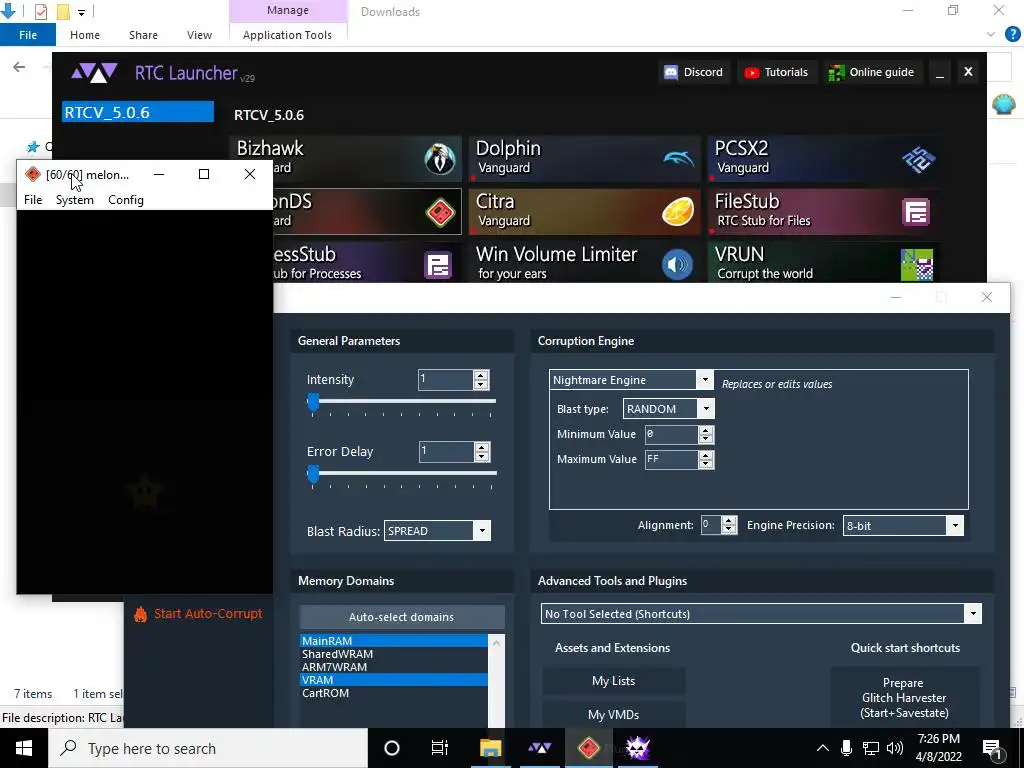Expand the Explorer ribbon chevron
The height and width of the screenshot is (768, 1024).
coord(991,35)
